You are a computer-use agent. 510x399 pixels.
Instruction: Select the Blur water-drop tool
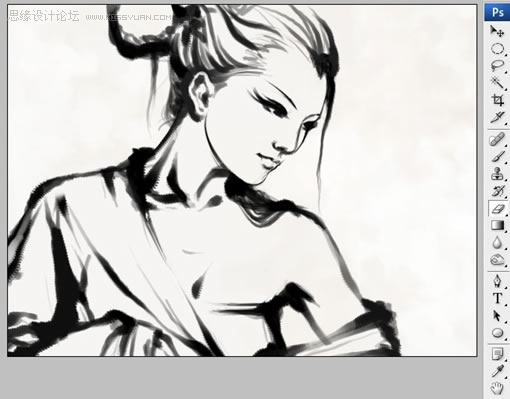497,242
